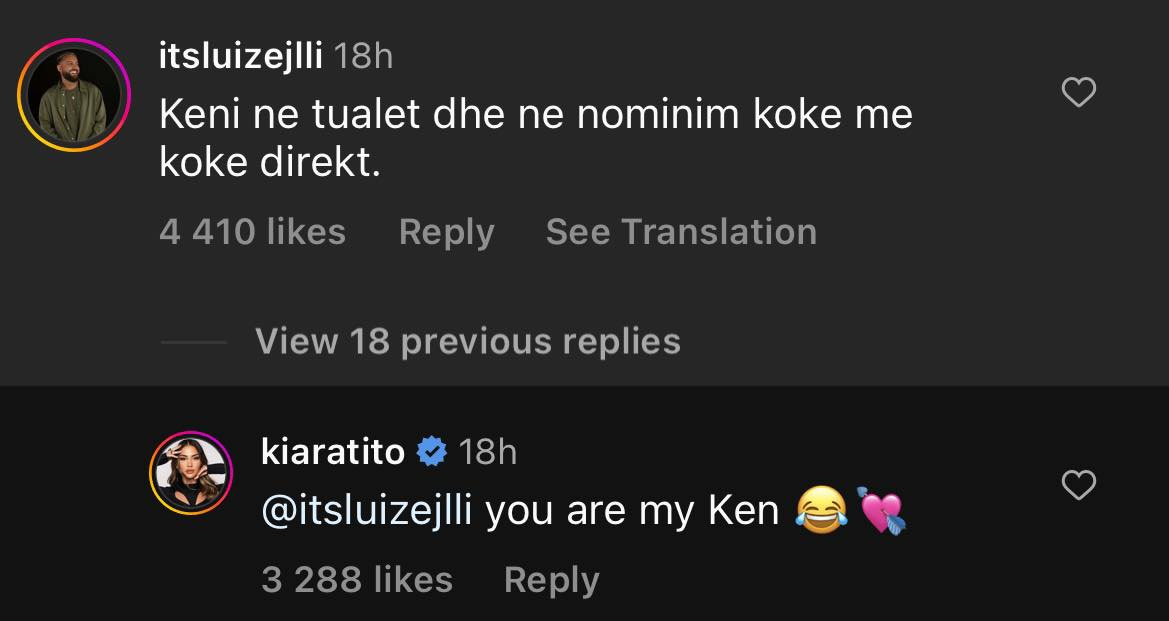The width and height of the screenshot is (1169, 621).
Task: Like itsluizejlli's comment with the heart
Action: coord(1078,93)
